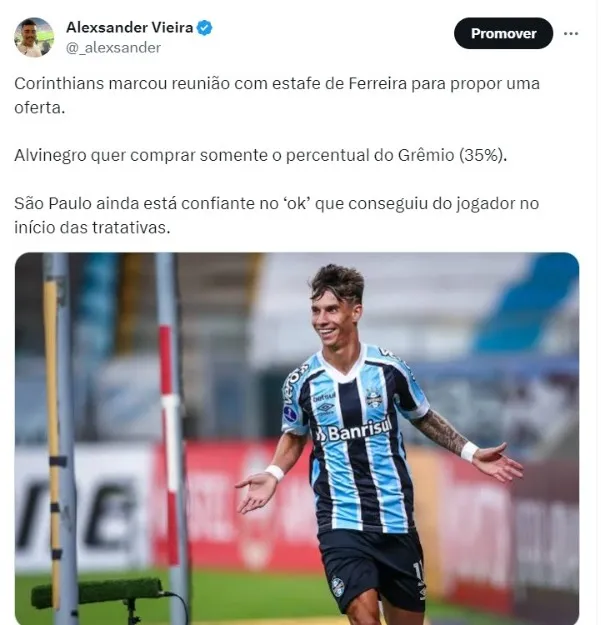The image size is (601, 625).
Task: Click the Banrisul sponsor logo on jersey
Action: pos(353,431)
